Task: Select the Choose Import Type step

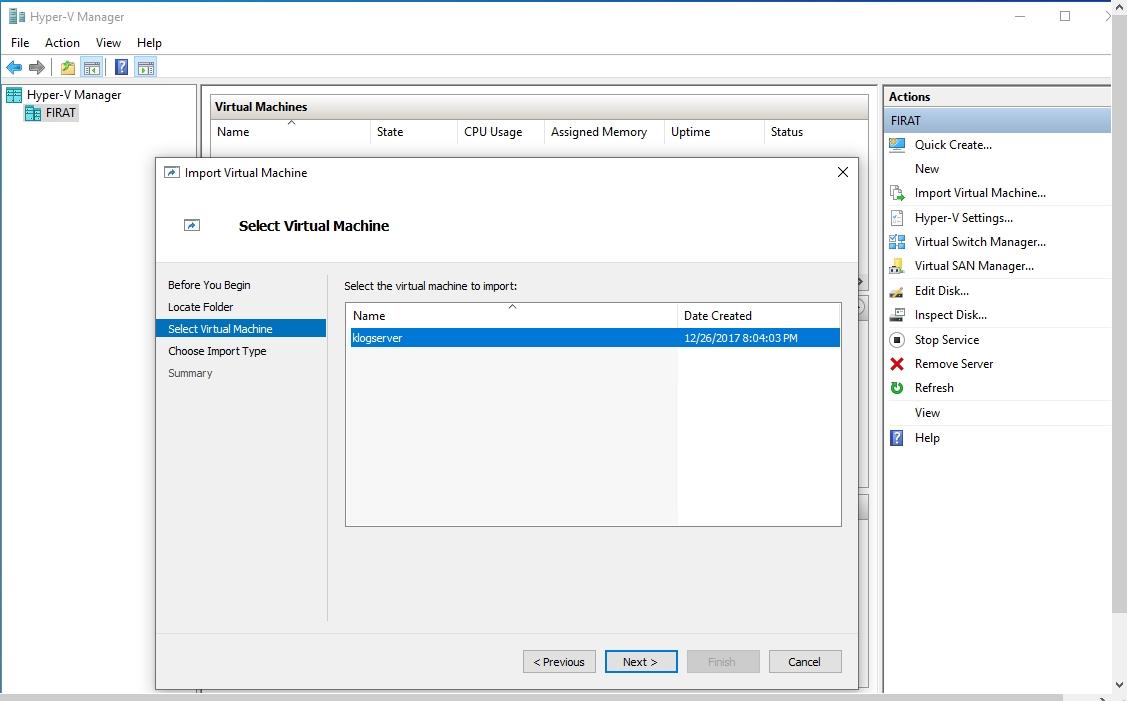Action: (217, 351)
